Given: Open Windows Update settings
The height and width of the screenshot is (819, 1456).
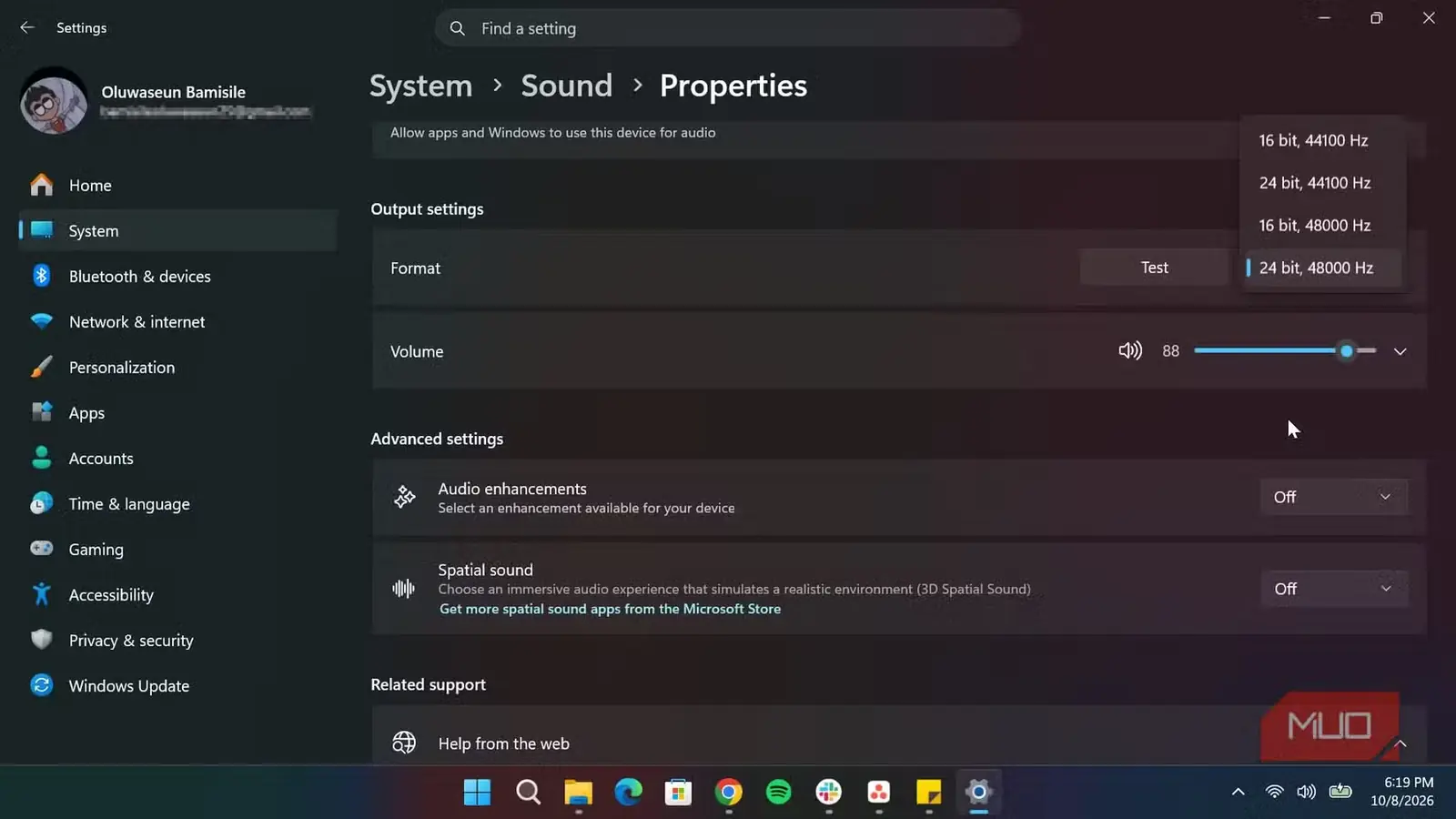Looking at the screenshot, I should point(178,686).
